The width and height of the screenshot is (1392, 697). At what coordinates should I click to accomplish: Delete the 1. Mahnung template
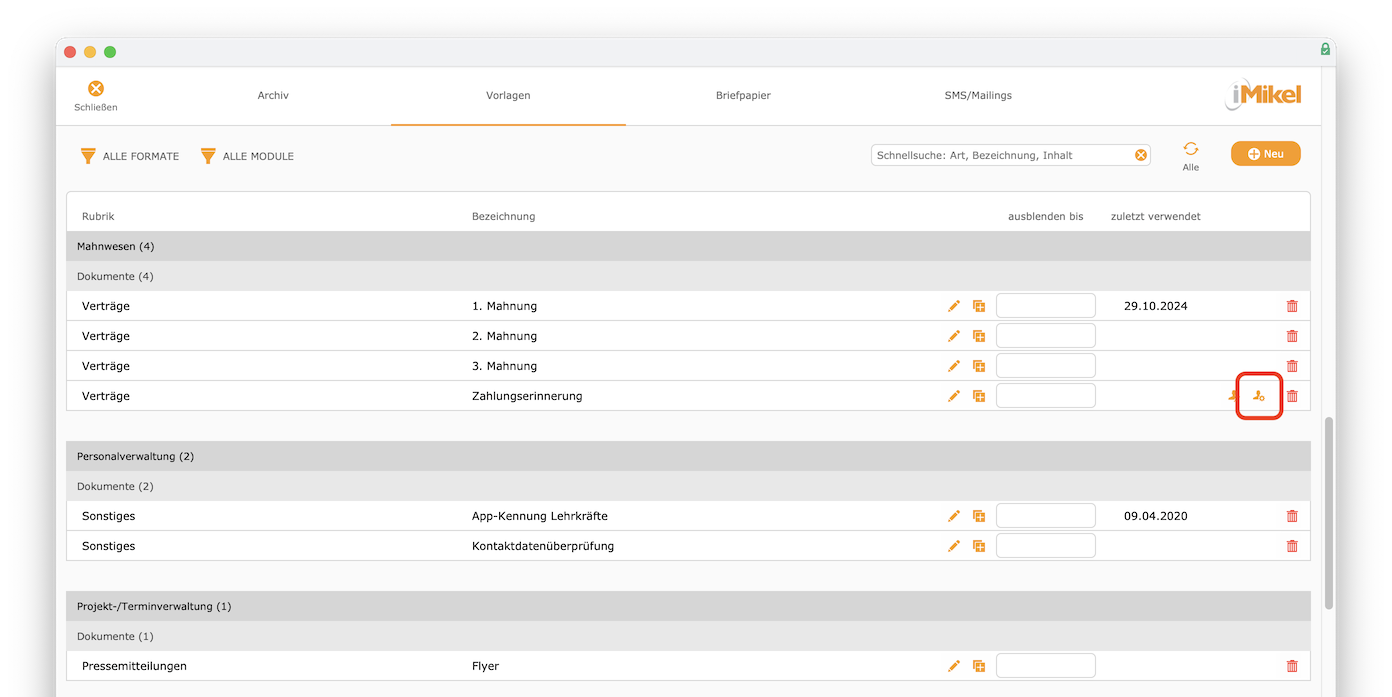tap(1292, 306)
